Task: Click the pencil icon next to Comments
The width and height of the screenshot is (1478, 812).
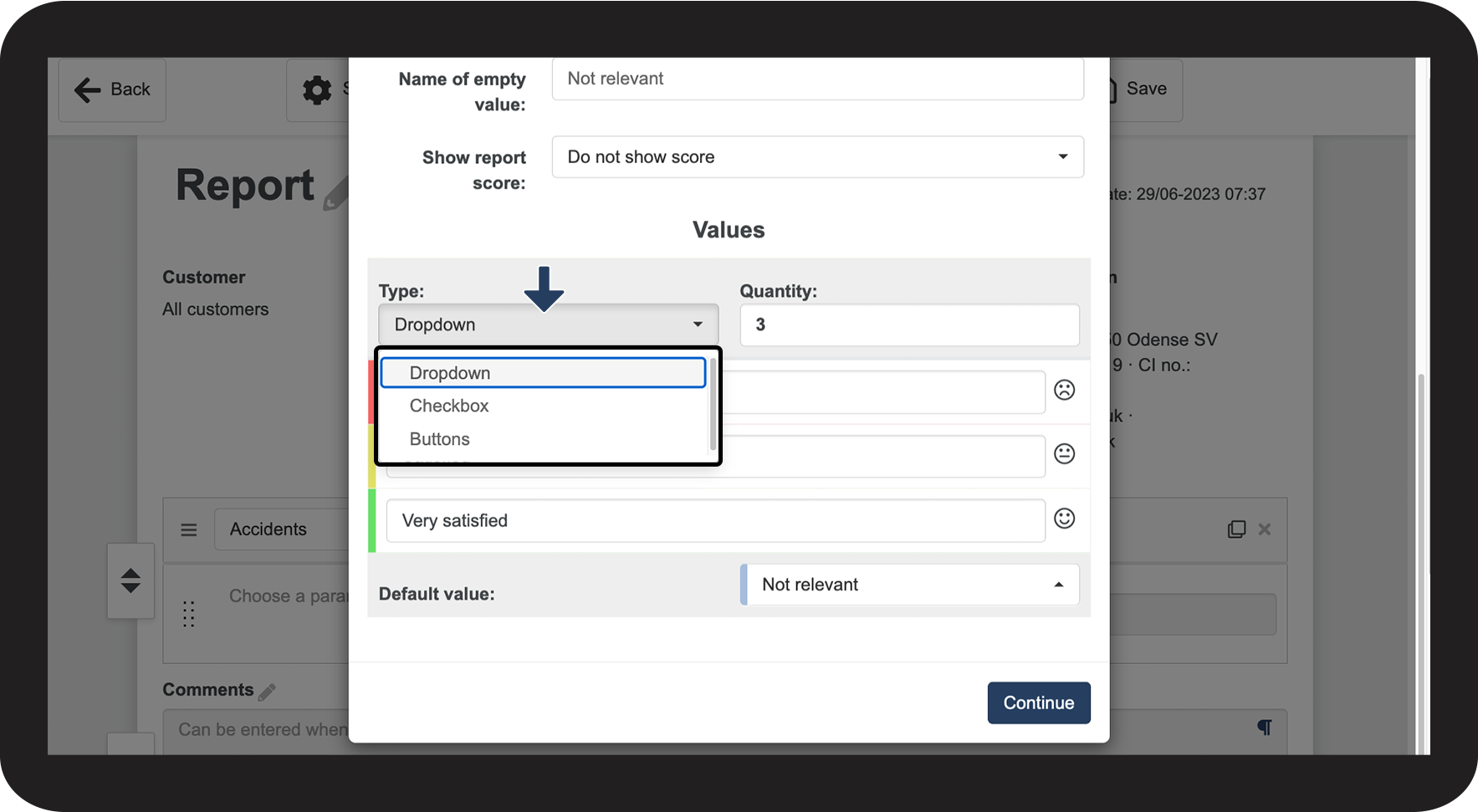Action: click(x=267, y=692)
